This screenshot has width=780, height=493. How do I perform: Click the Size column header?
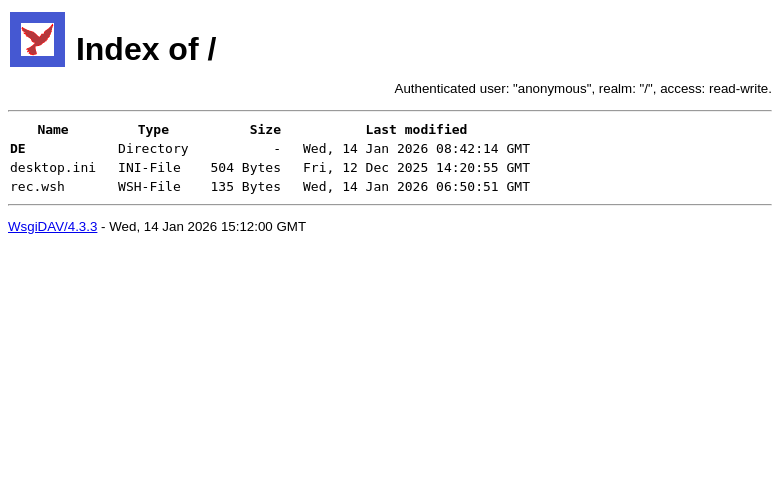point(265,130)
